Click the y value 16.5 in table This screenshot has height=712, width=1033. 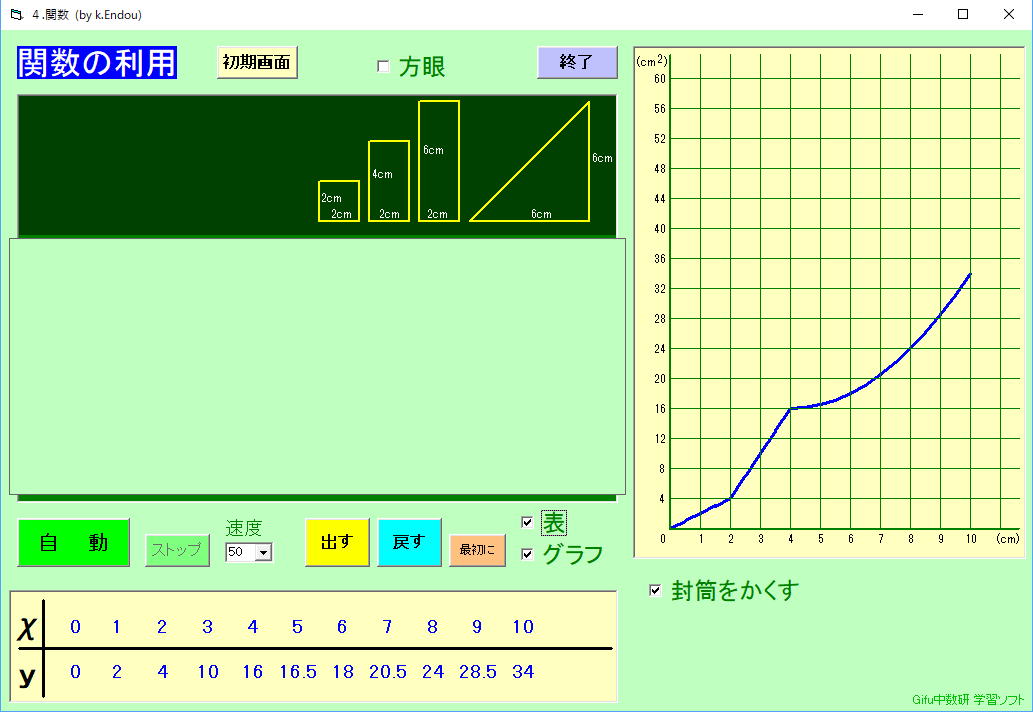(x=298, y=672)
